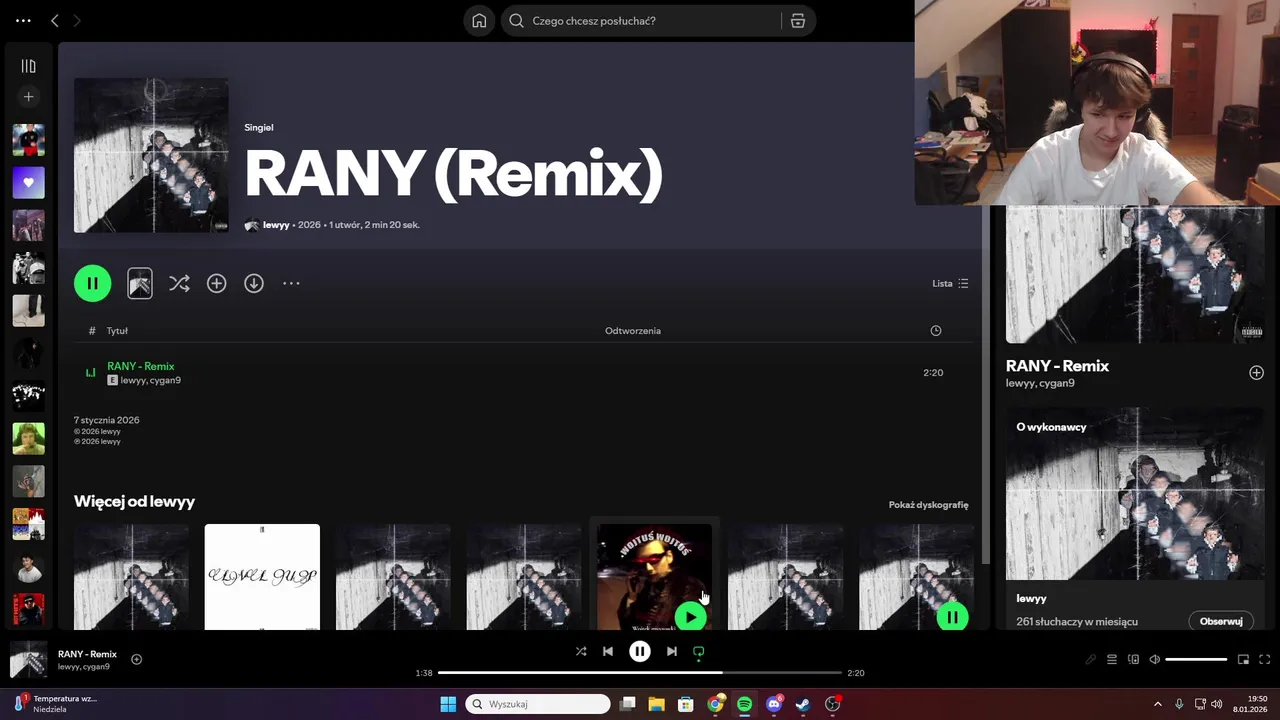Image resolution: width=1280 pixels, height=720 pixels.
Task: Open artist lewyy link under title
Action: point(276,225)
